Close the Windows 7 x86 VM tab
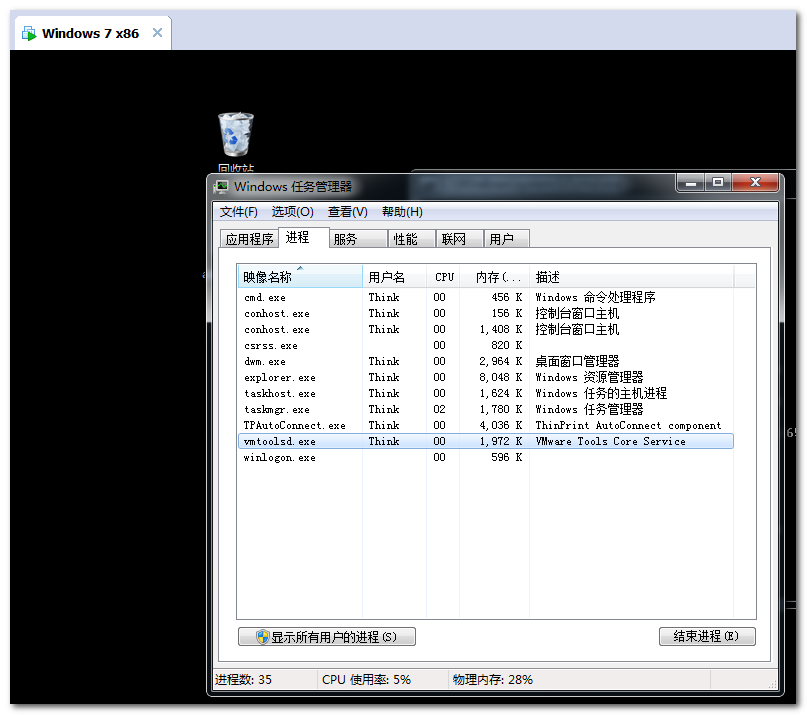807x715 pixels. tap(157, 33)
